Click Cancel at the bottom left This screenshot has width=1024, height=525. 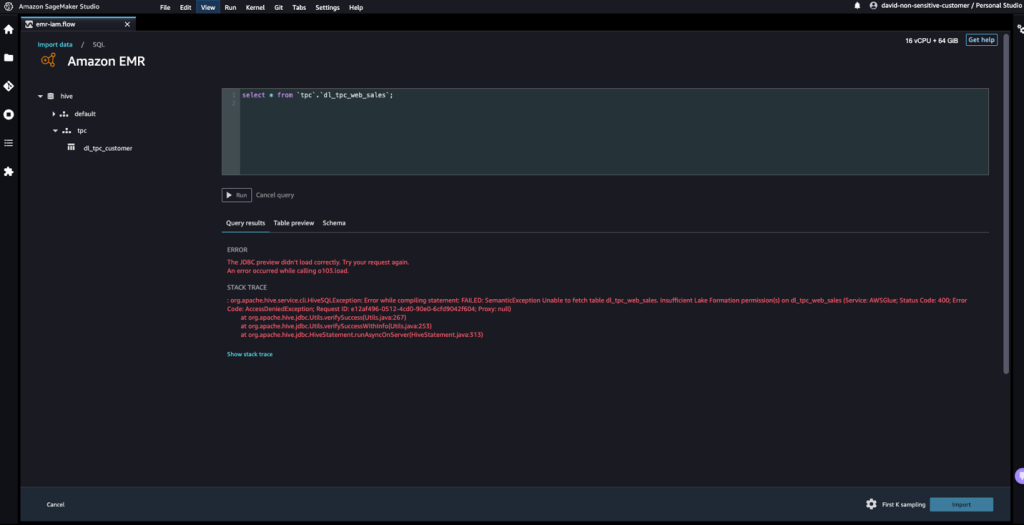tap(56, 505)
